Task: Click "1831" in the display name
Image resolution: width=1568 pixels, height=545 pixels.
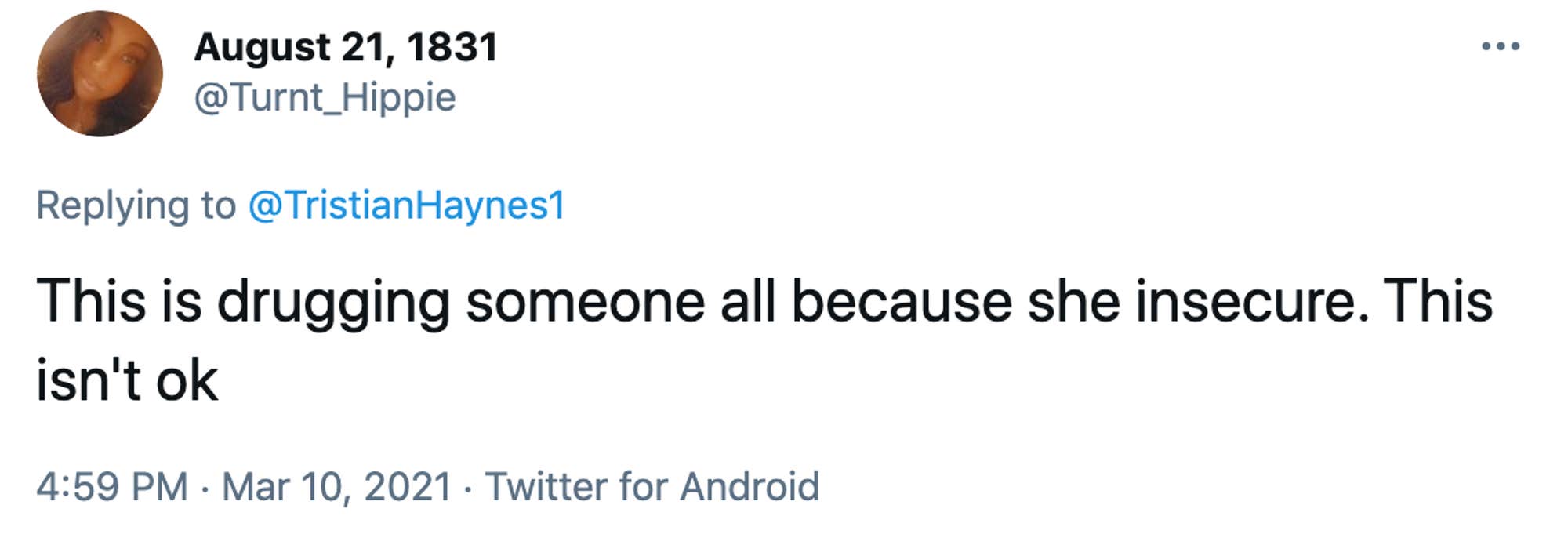Action: click(452, 47)
